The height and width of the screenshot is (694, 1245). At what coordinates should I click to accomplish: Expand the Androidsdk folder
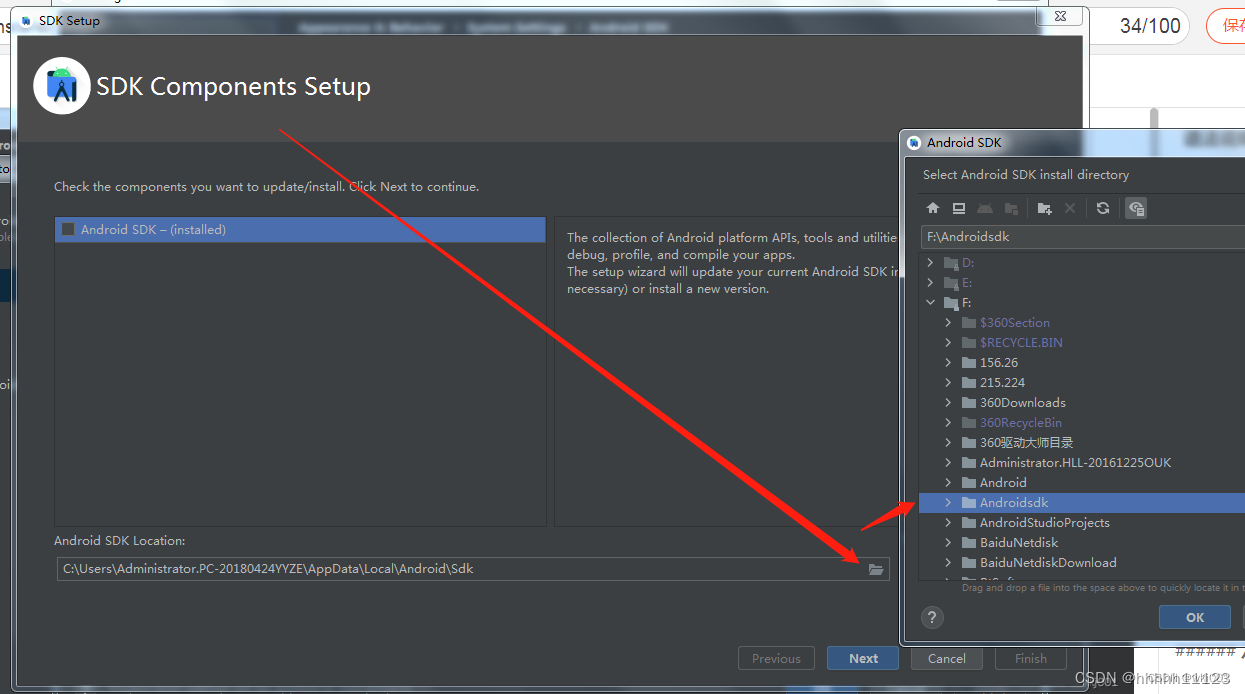click(x=948, y=503)
